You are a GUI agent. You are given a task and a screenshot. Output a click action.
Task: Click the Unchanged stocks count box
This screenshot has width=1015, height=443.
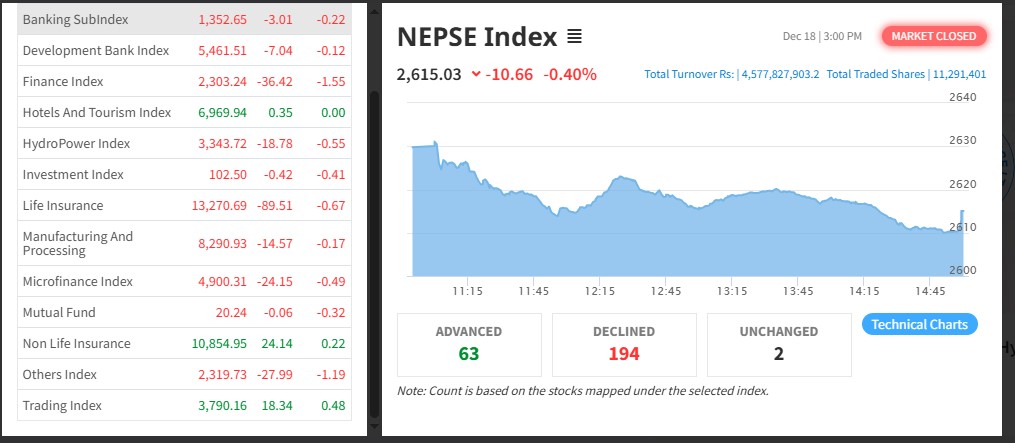(x=779, y=344)
